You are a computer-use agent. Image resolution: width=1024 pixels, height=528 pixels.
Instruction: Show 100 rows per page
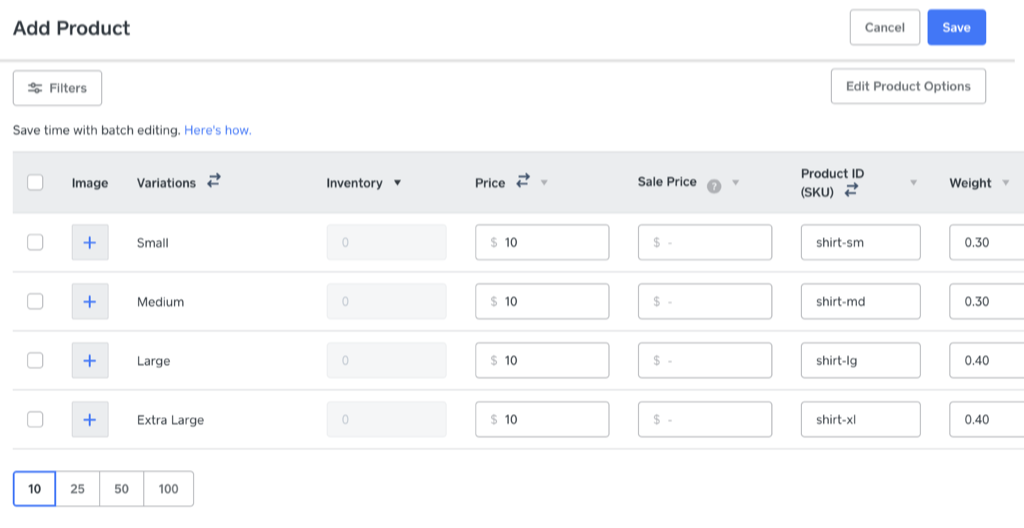point(168,489)
